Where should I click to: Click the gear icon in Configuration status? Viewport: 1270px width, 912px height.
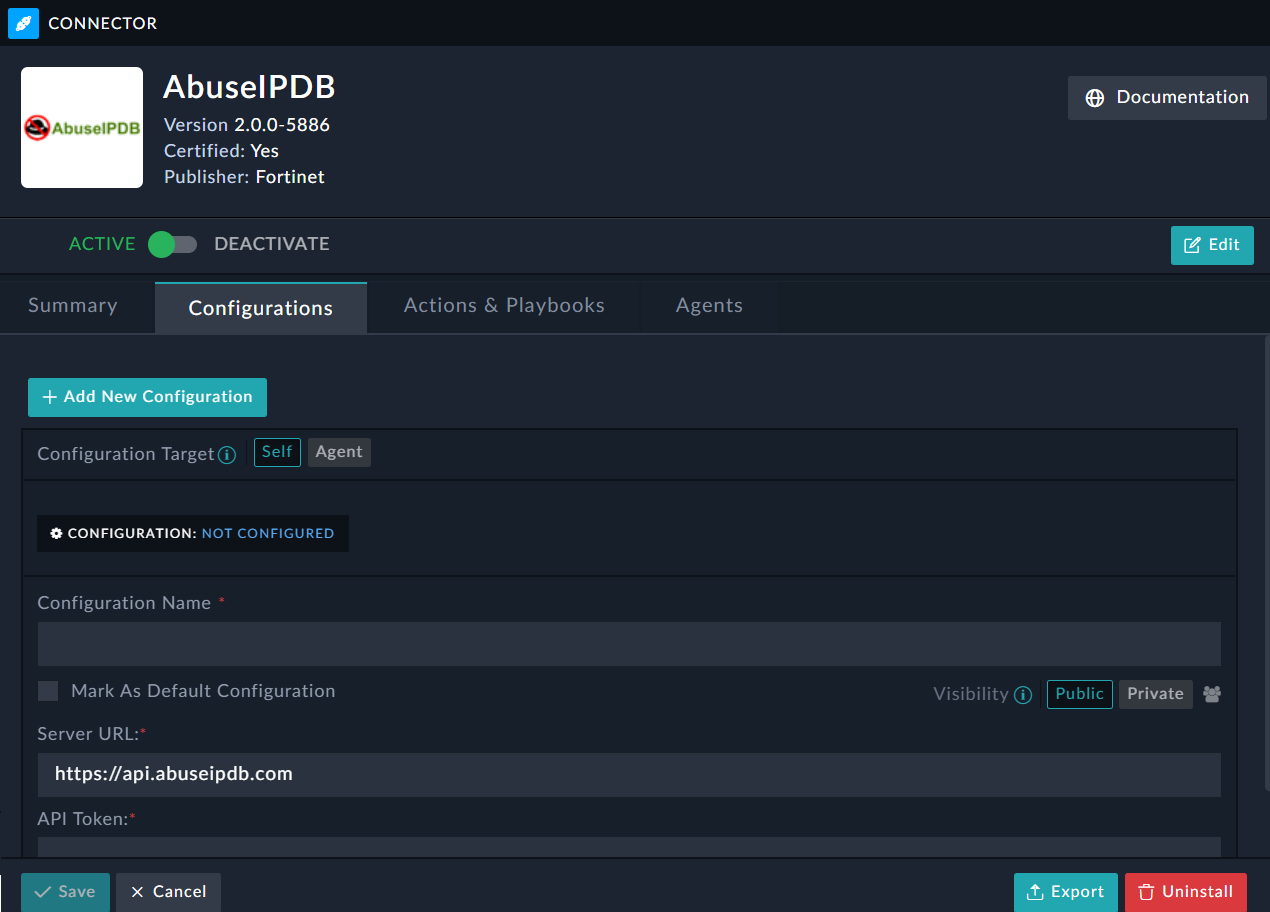pyautogui.click(x=57, y=534)
